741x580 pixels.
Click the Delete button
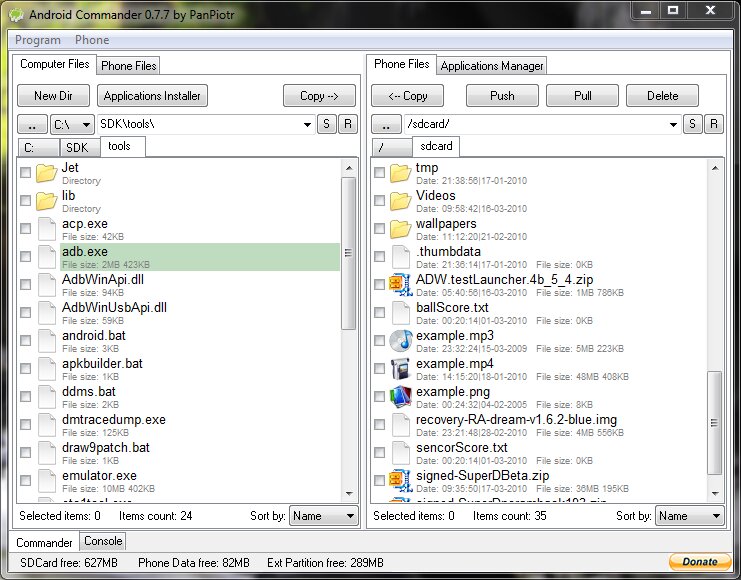point(663,96)
